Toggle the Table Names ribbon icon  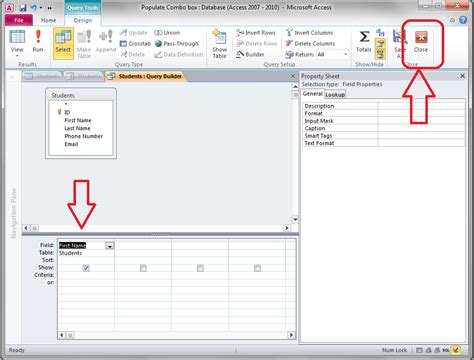click(x=380, y=54)
